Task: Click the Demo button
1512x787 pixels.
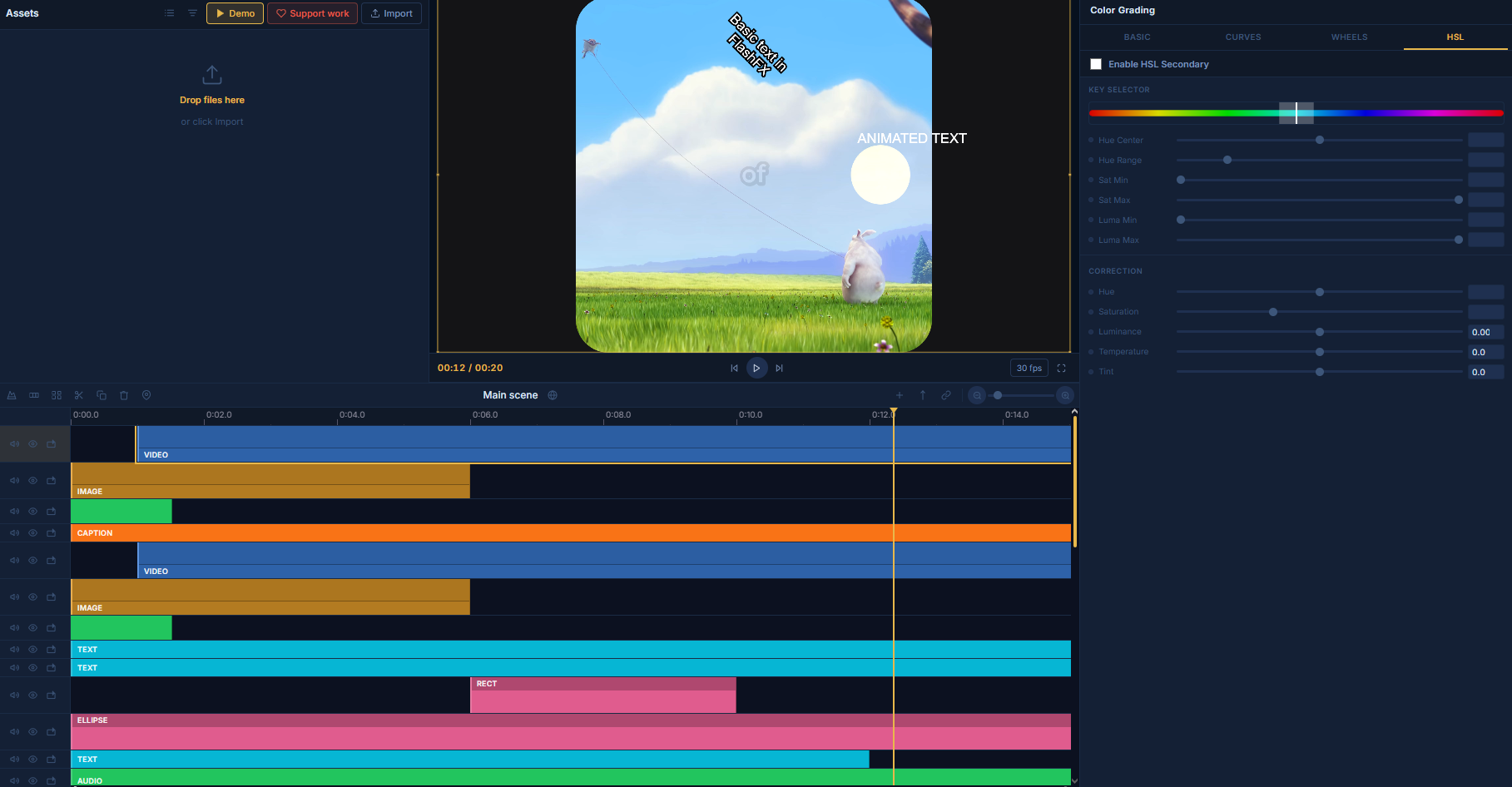Action: 234,13
